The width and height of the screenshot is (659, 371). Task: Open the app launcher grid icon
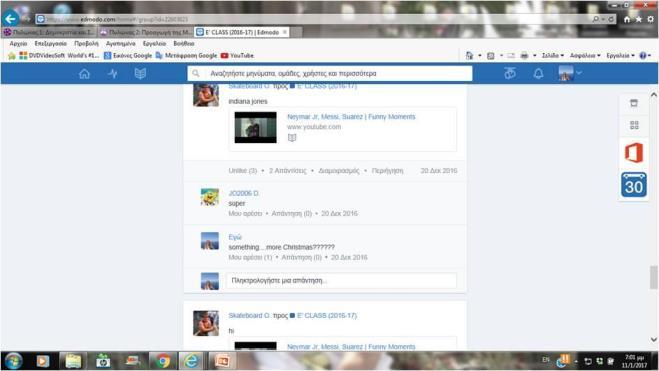pyautogui.click(x=634, y=125)
